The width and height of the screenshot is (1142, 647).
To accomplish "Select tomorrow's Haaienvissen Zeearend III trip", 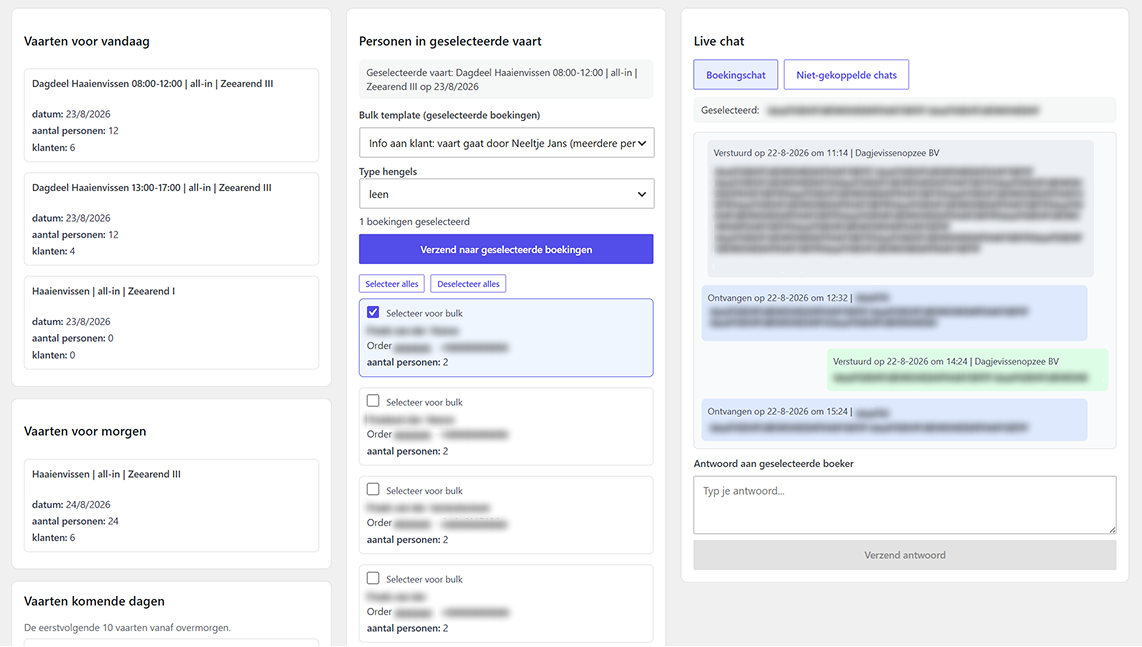I will (x=171, y=506).
